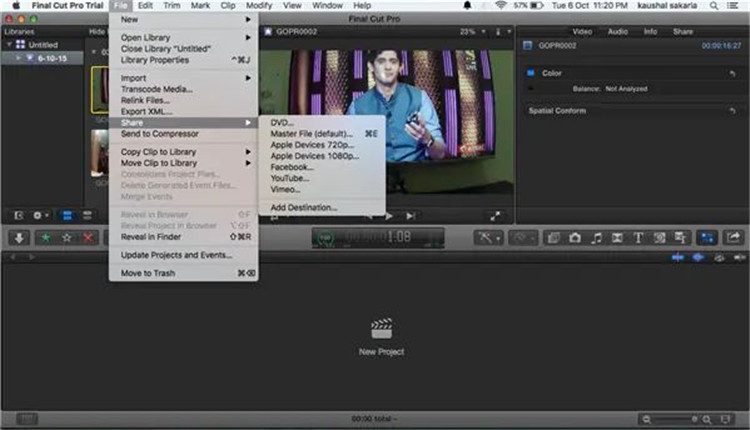
Task: Switch to the Audio inspector tab
Action: coord(618,31)
